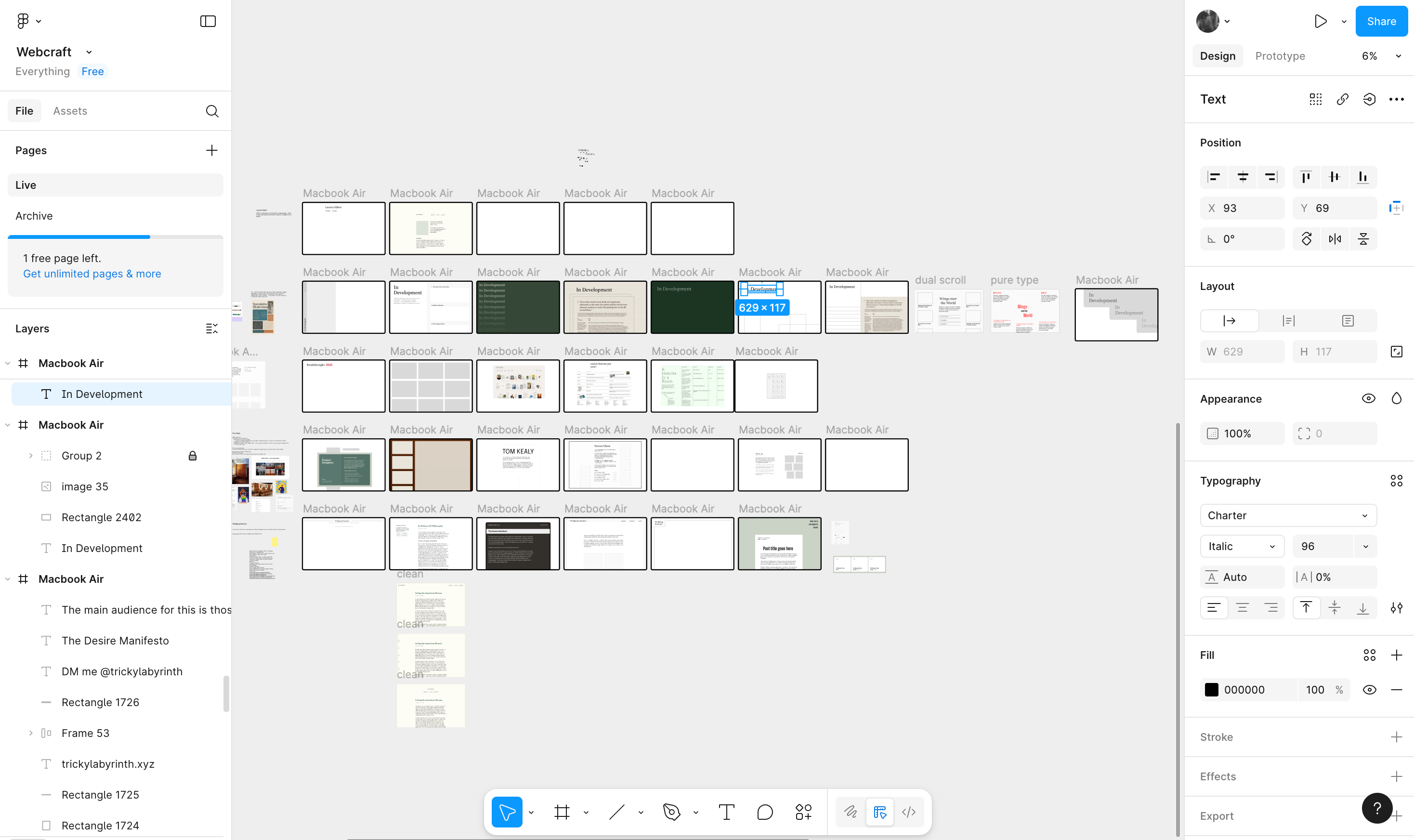Viewport: 1414px width, 840px height.
Task: Toggle Dev Mode in bottom toolbar
Action: pos(908,812)
